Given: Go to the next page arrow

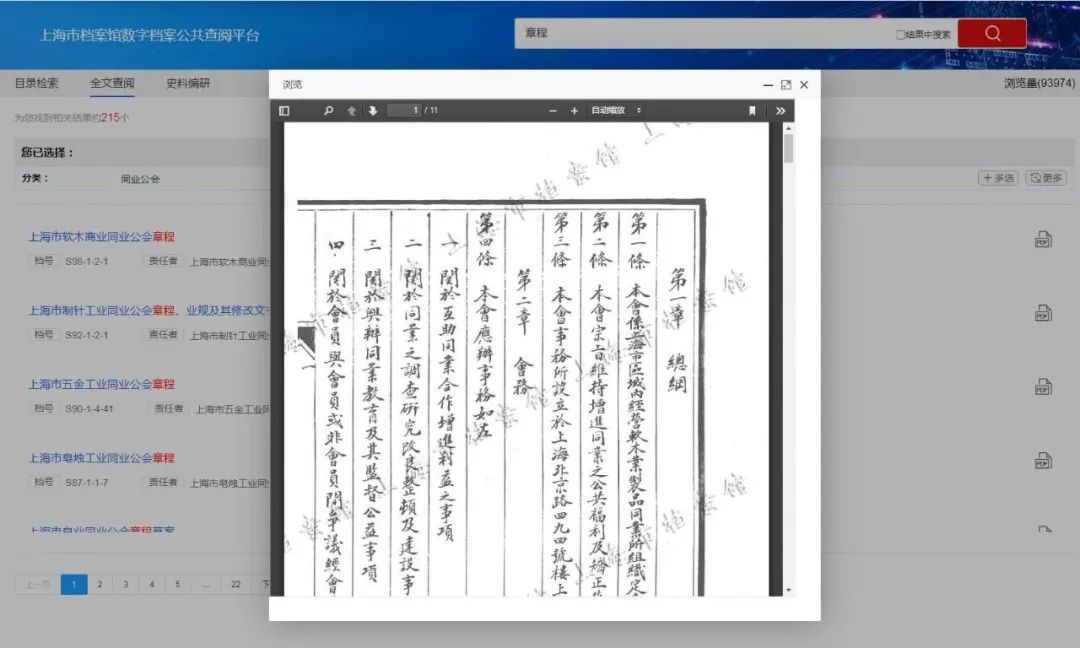Looking at the screenshot, I should click(x=372, y=111).
